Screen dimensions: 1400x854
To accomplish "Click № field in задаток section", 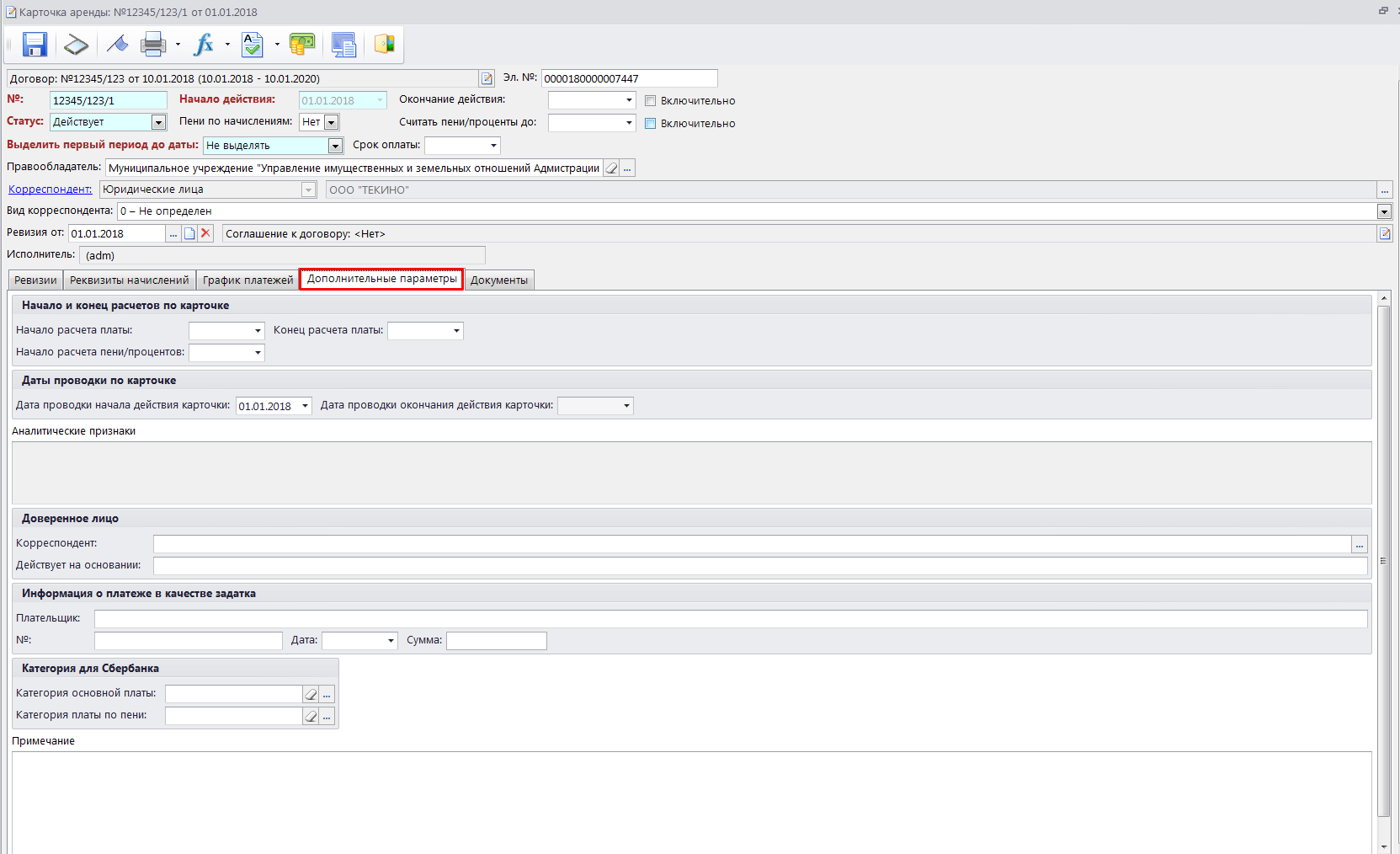I will point(189,641).
